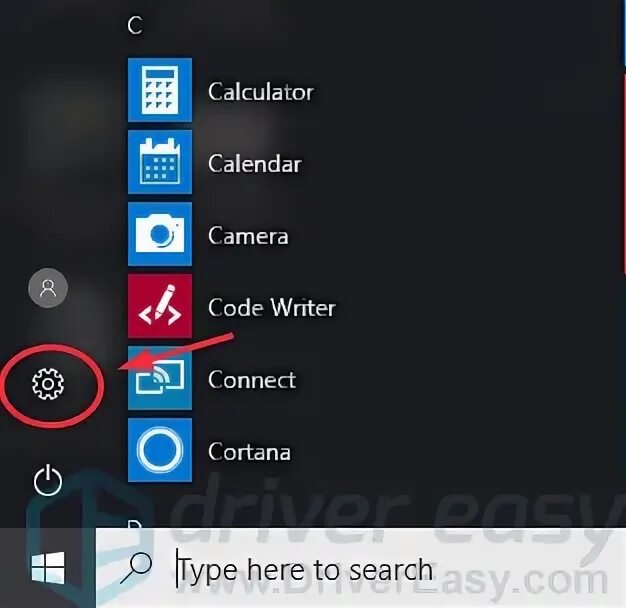This screenshot has width=626, height=608.
Task: Open the letter C group header
Action: tap(135, 25)
